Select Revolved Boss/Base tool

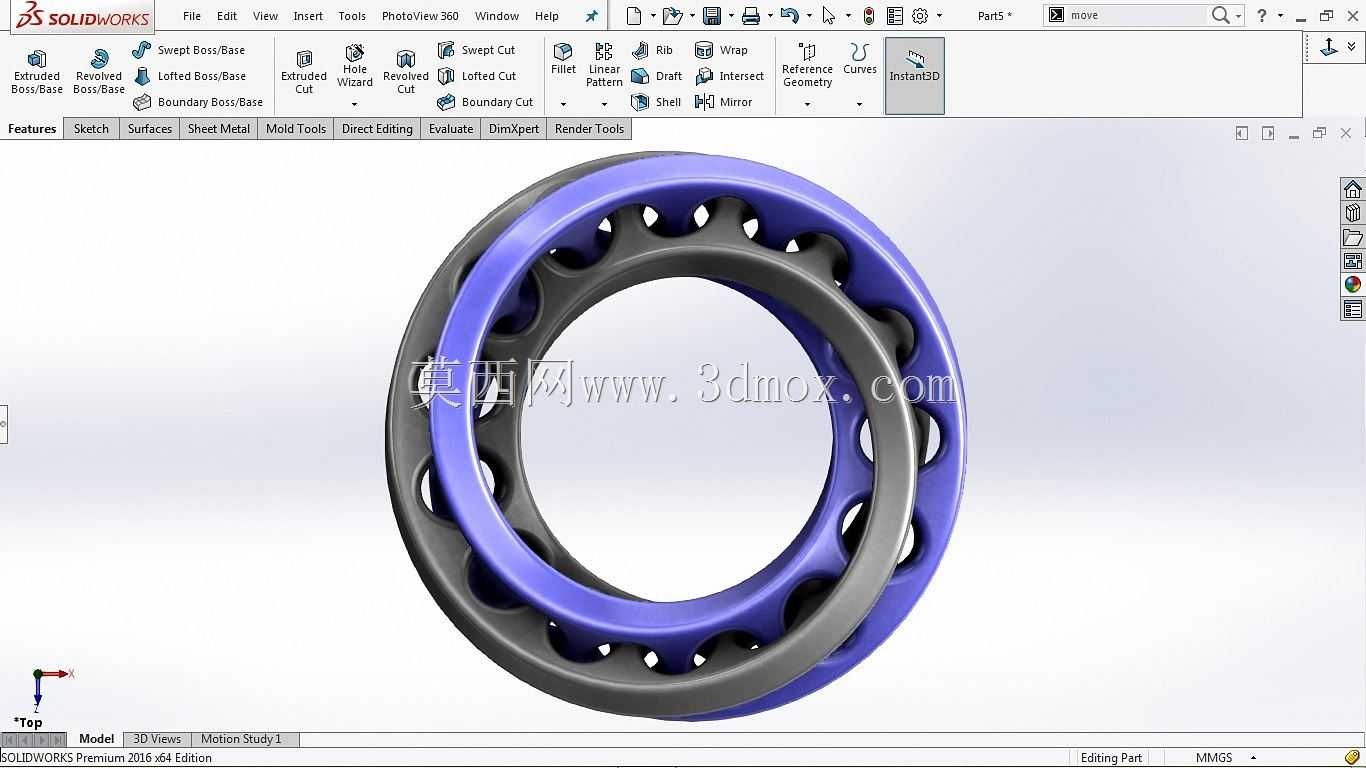[99, 71]
